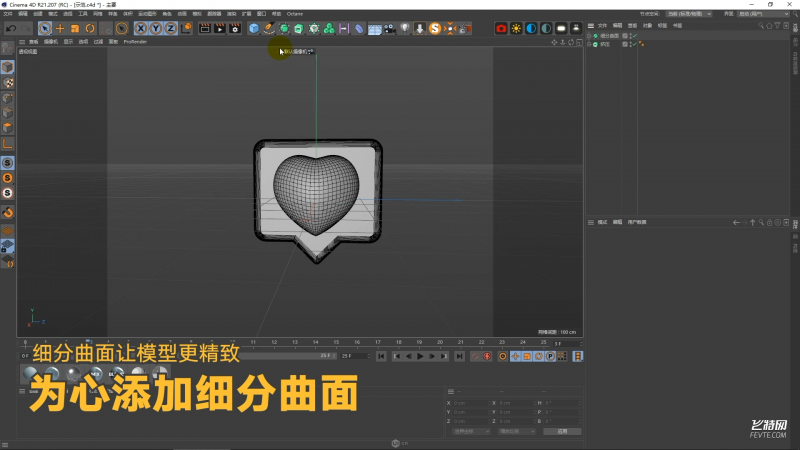Switch to Texture mode left toolbar icon
This screenshot has height=450, width=800.
(x=8, y=83)
